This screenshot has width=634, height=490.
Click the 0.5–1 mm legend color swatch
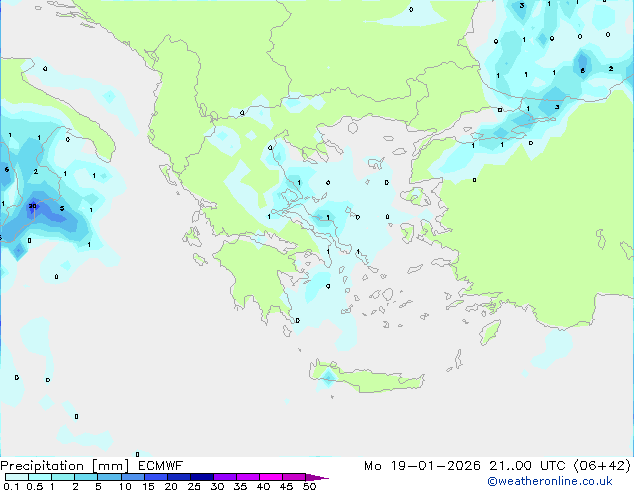[40, 477]
